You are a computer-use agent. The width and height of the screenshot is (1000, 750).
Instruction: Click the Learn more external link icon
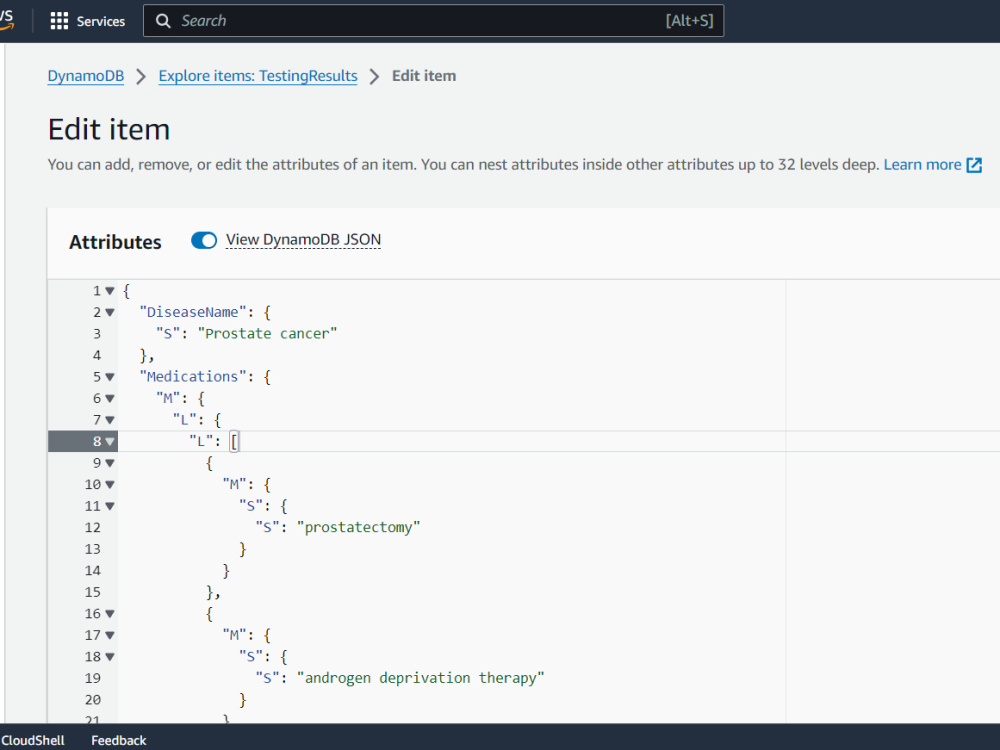[974, 165]
